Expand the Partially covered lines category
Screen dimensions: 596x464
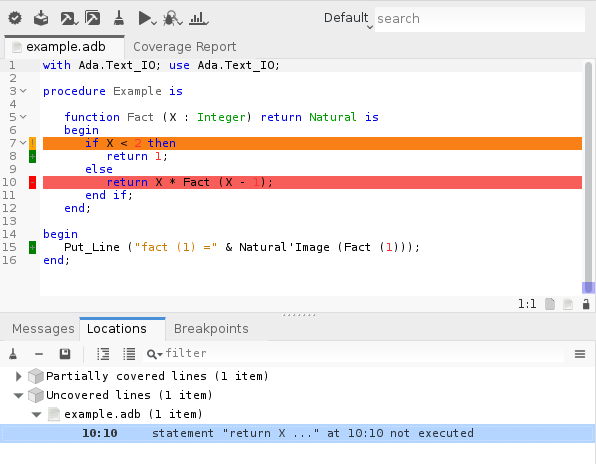point(18,376)
